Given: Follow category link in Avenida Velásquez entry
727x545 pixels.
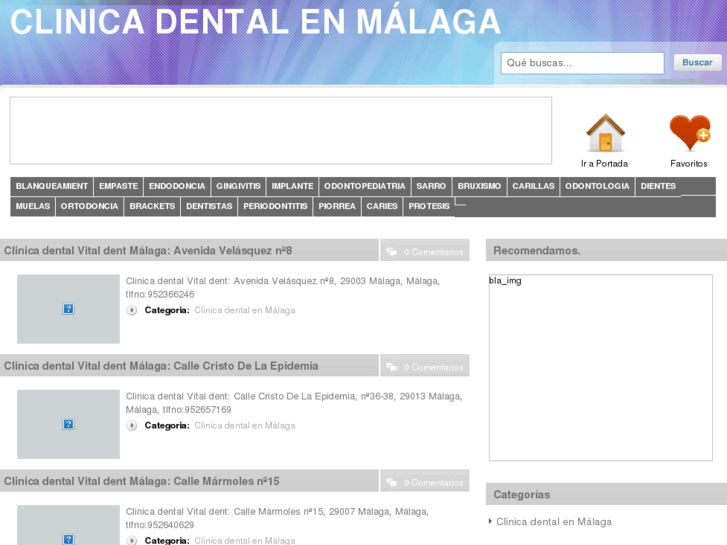Looking at the screenshot, I should pos(245,310).
